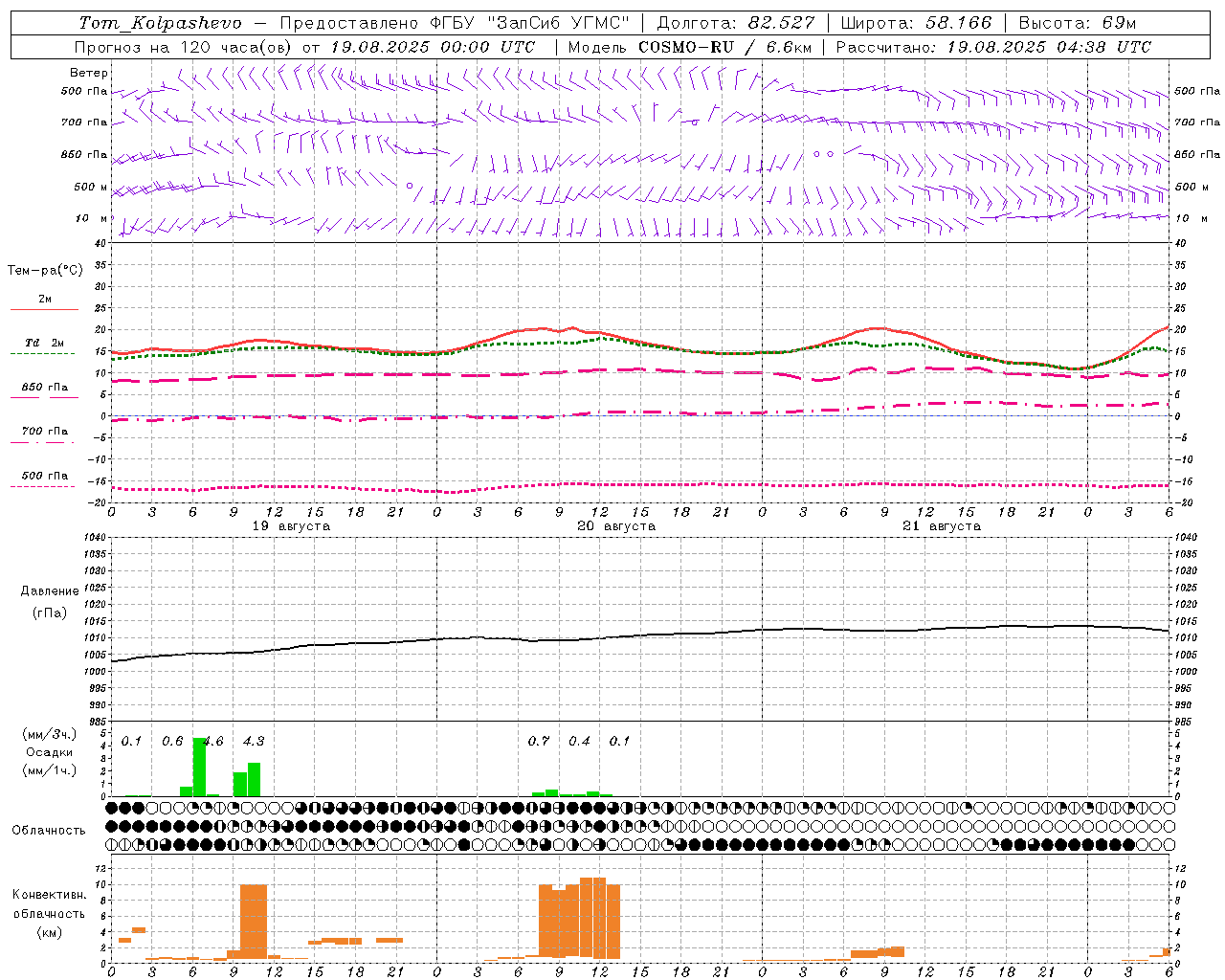Select the 'Модель COSMO-RU / 6.6км' text
1225x980 pixels.
tap(690, 47)
